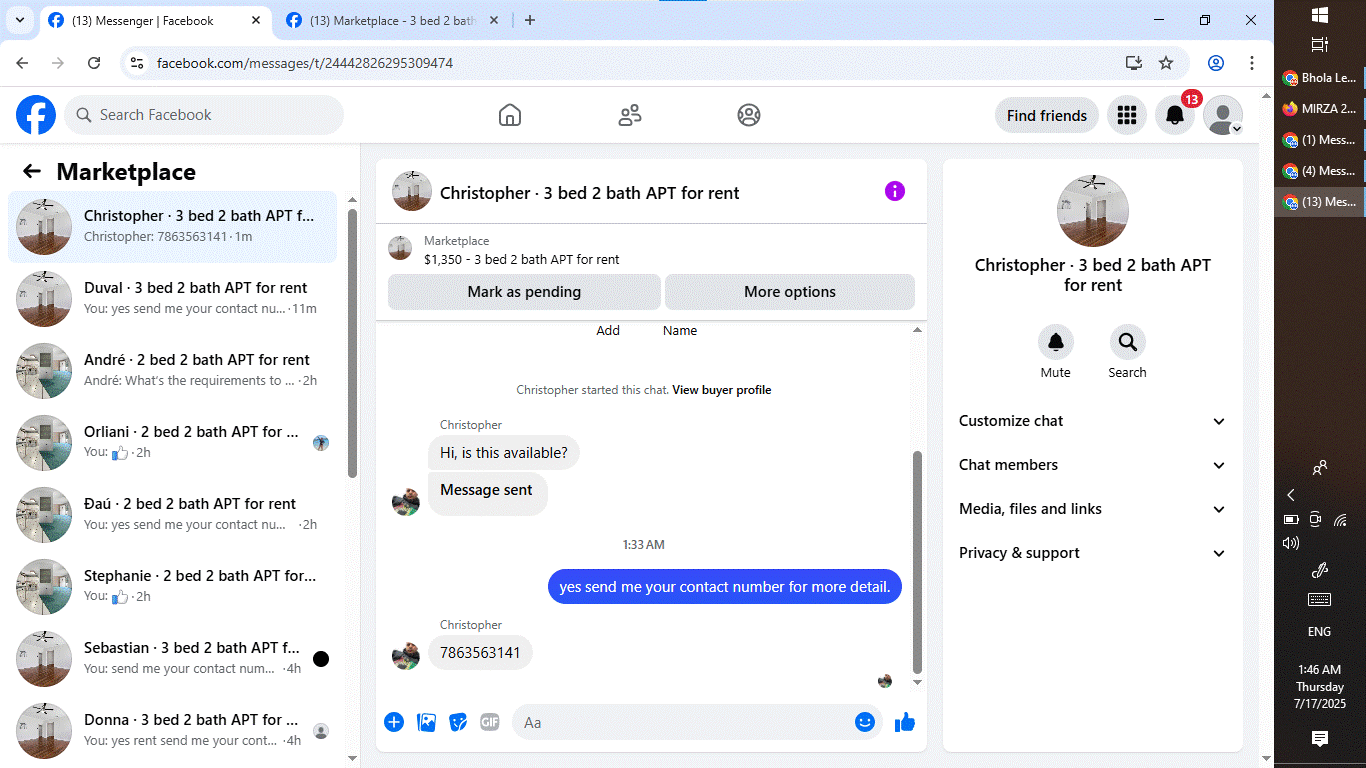Open the notifications bell with 13 badge
The width and height of the screenshot is (1366, 768).
pyautogui.click(x=1175, y=115)
